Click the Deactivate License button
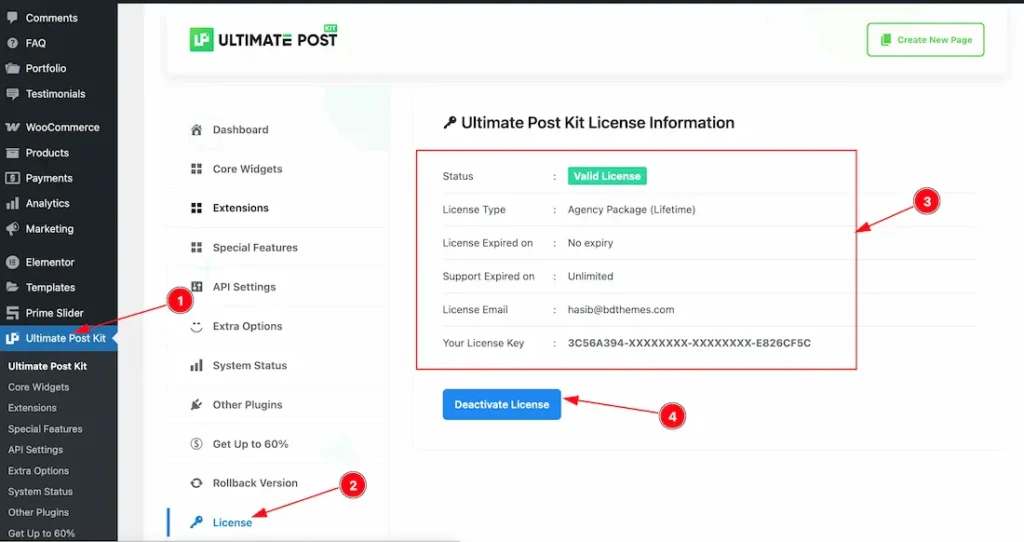The image size is (1024, 542). tap(501, 404)
